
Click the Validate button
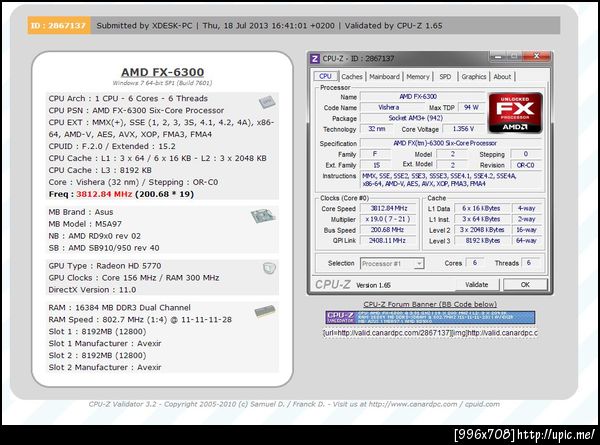click(477, 284)
